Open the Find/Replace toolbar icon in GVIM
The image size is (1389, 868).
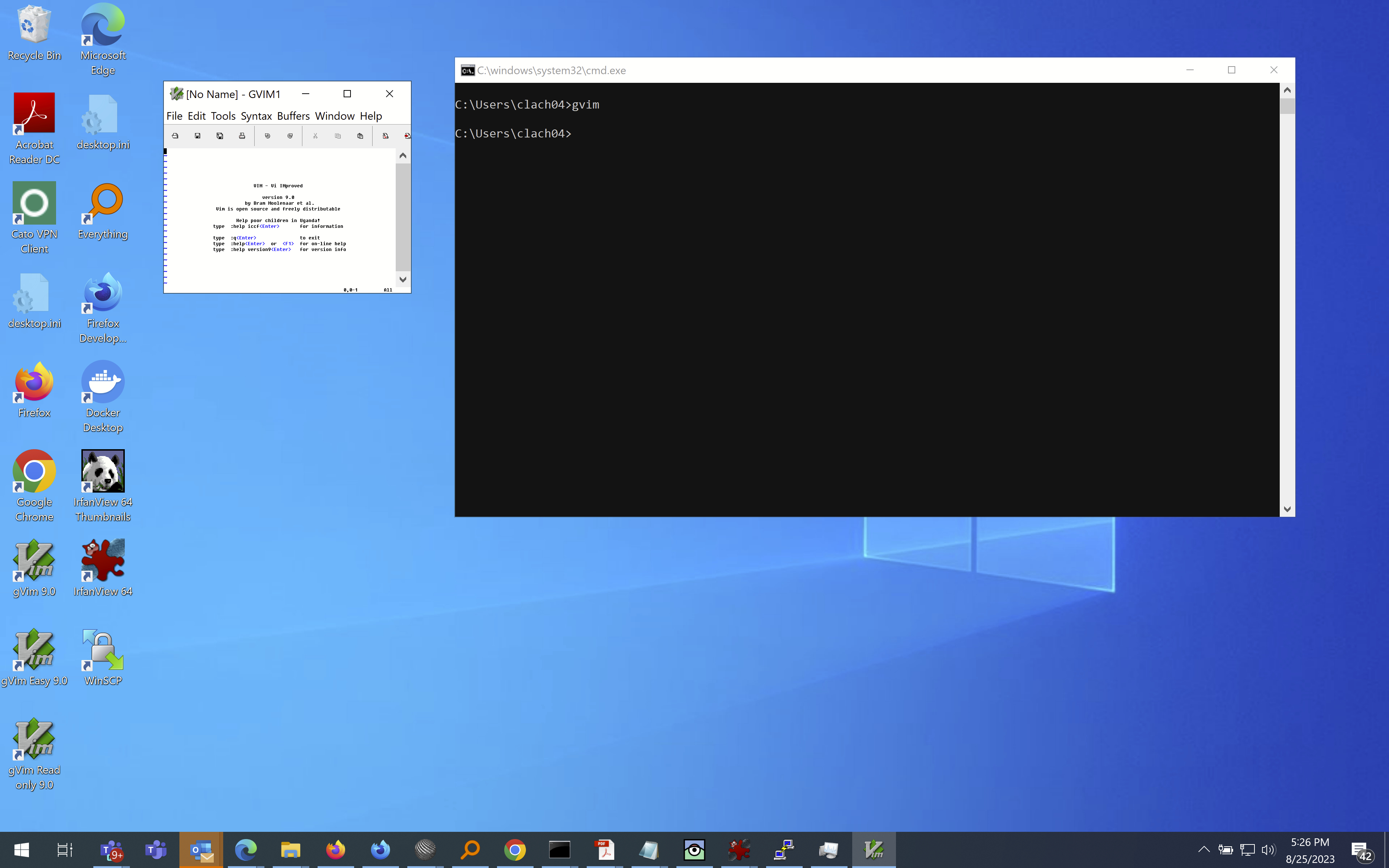pyautogui.click(x=385, y=136)
